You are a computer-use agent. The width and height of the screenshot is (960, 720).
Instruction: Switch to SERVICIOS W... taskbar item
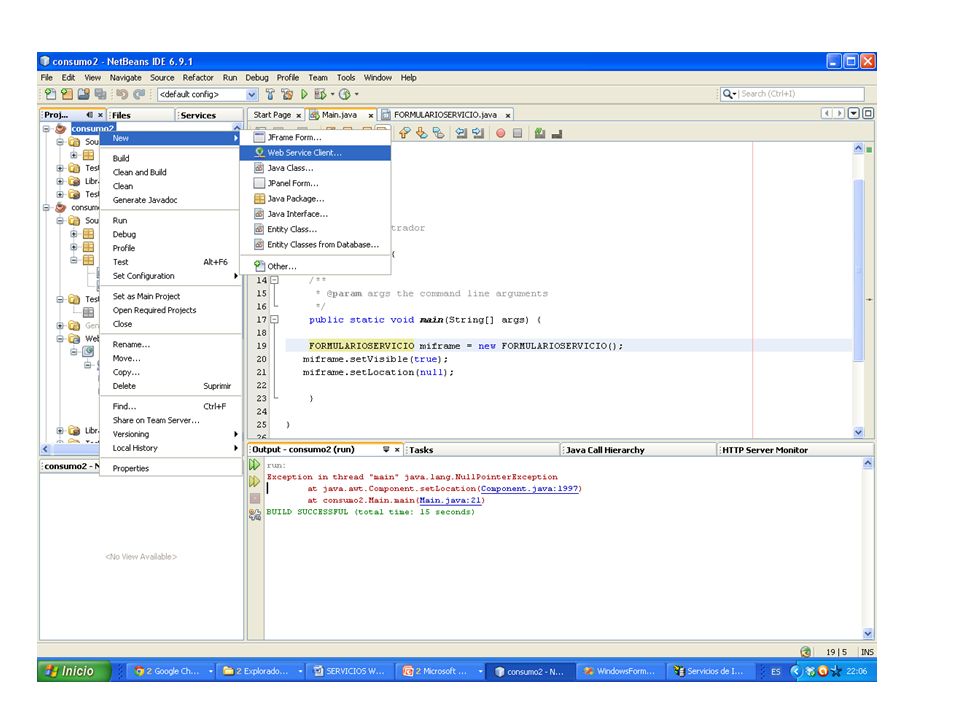point(349,671)
